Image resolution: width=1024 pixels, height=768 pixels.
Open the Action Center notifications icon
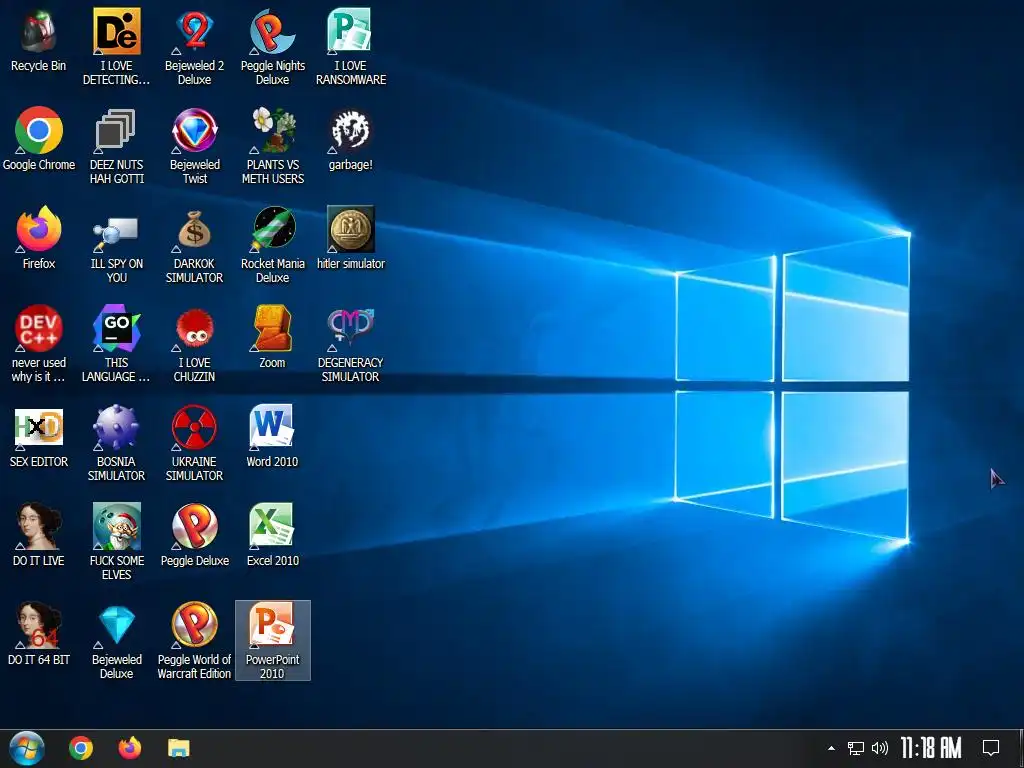pos(991,748)
